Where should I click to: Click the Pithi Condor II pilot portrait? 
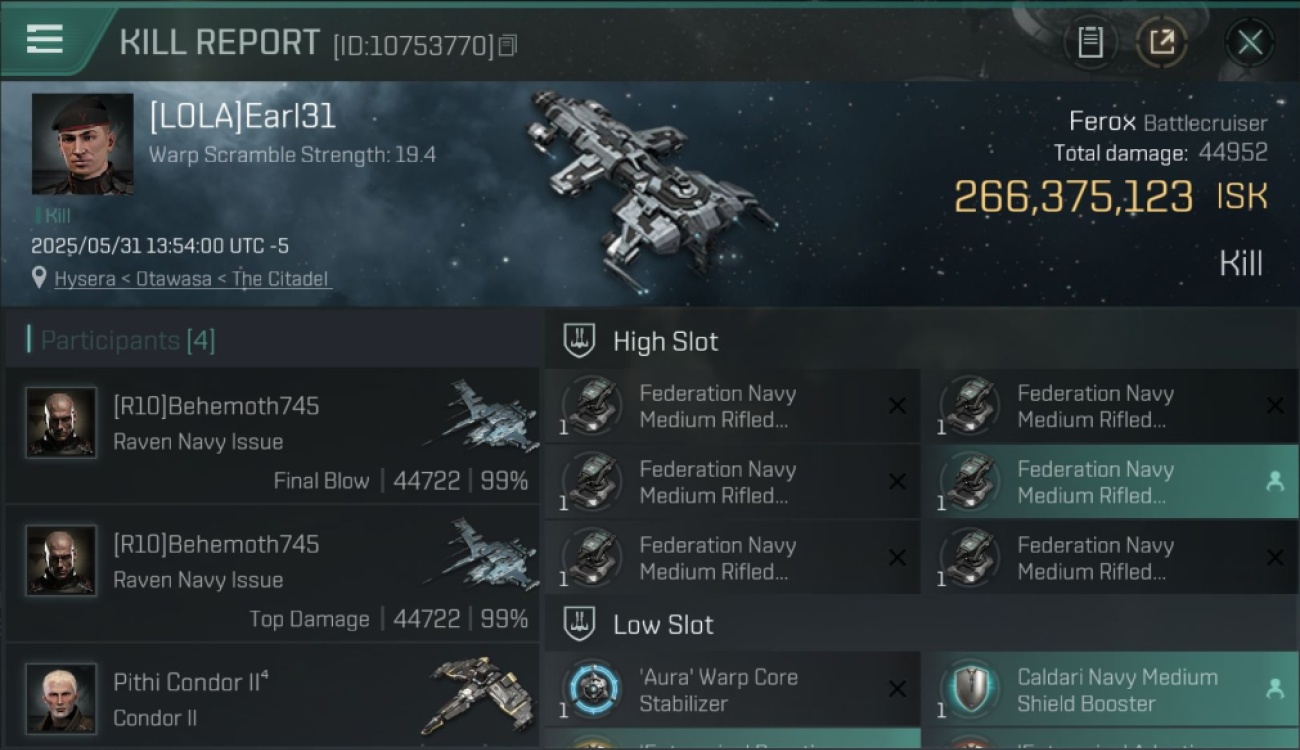tap(61, 698)
